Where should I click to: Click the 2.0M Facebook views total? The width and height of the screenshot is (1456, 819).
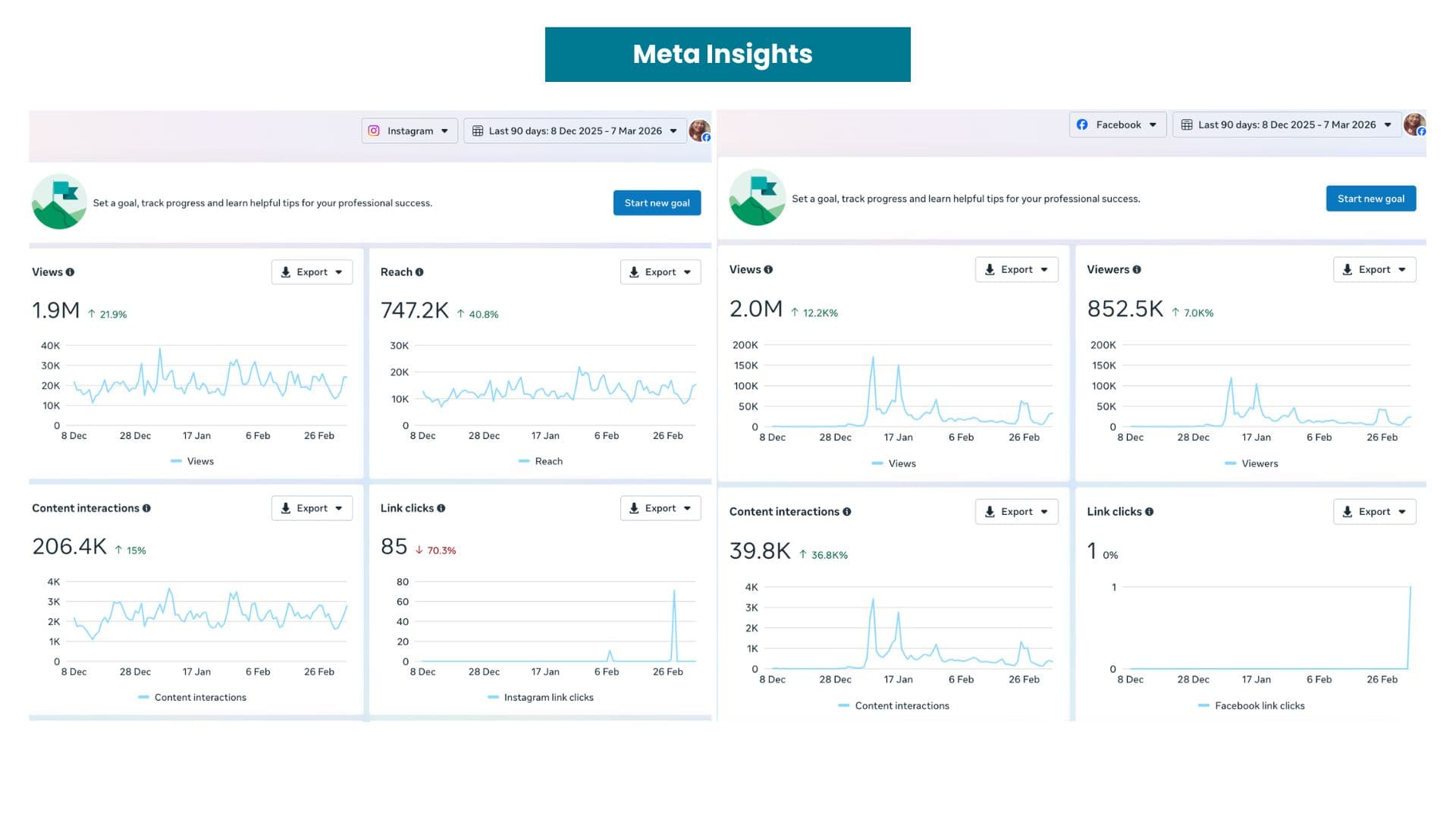(x=755, y=309)
